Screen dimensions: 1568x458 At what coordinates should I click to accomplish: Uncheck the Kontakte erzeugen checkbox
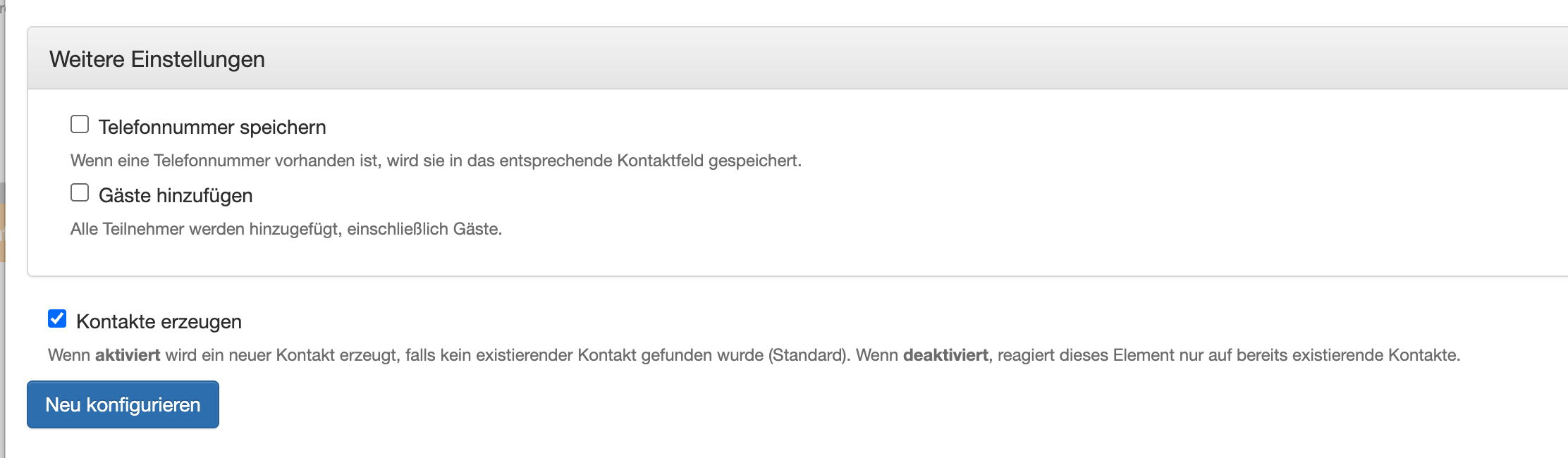click(57, 319)
